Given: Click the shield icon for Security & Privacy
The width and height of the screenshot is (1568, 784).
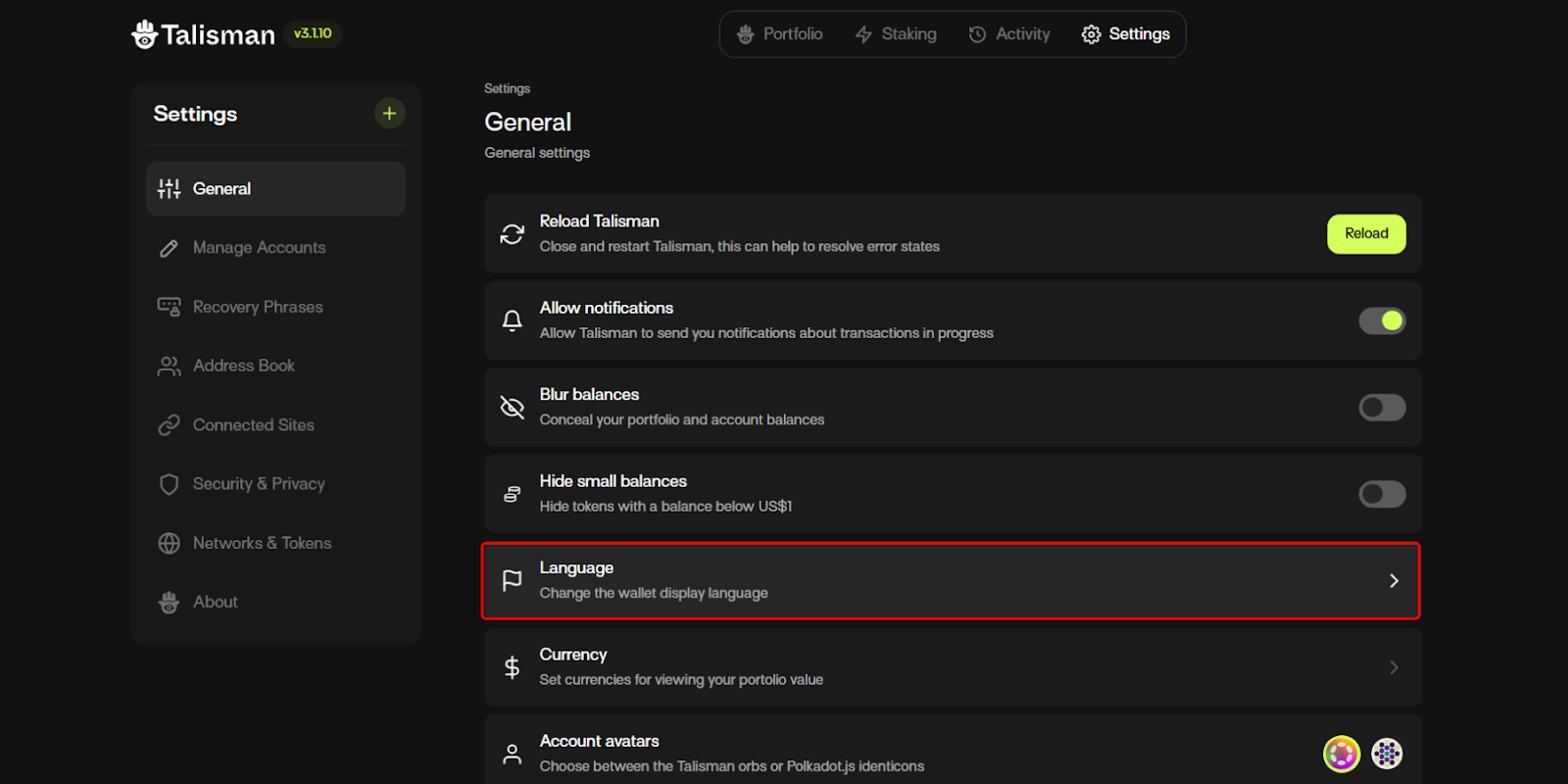Looking at the screenshot, I should pyautogui.click(x=169, y=484).
